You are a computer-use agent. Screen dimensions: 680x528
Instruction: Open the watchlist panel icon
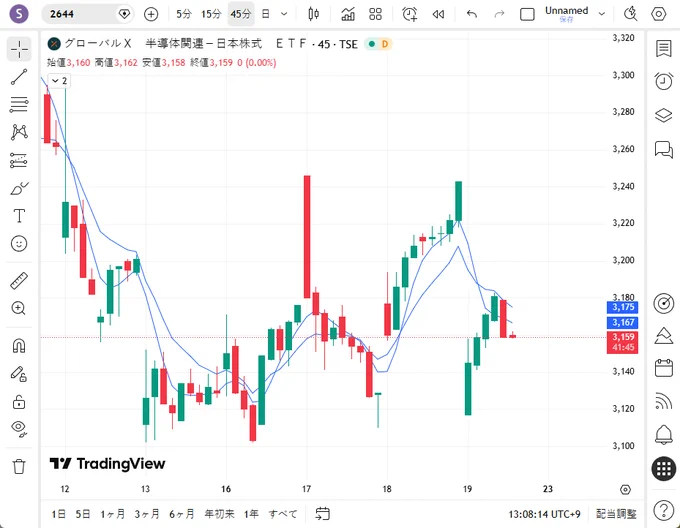(664, 49)
